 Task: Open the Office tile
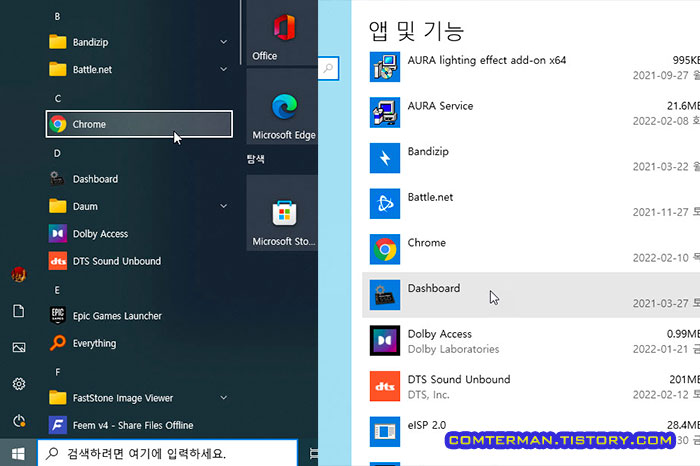[282, 32]
